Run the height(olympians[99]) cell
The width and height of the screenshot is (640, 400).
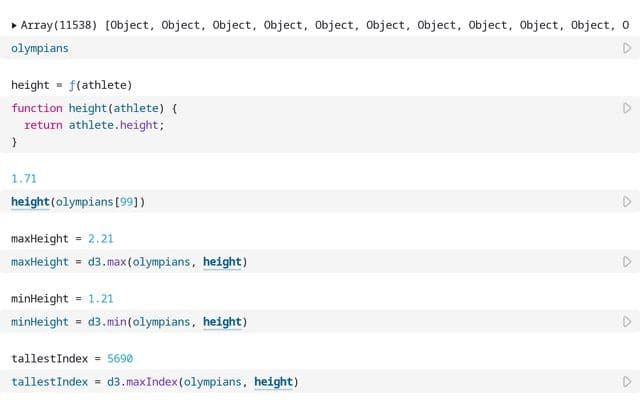[x=627, y=202]
